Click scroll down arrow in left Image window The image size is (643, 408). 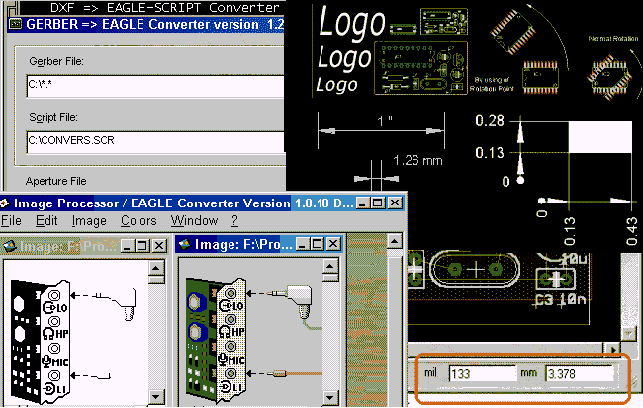point(156,397)
